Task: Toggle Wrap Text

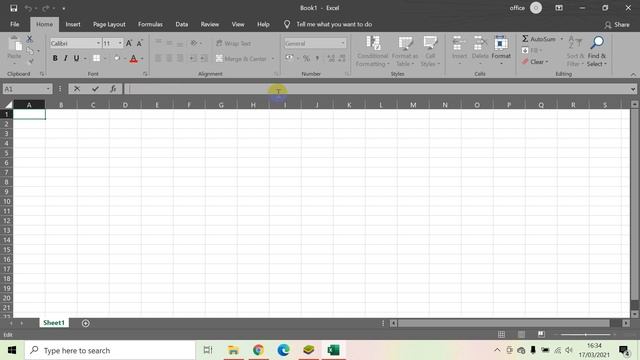Action: click(x=233, y=43)
